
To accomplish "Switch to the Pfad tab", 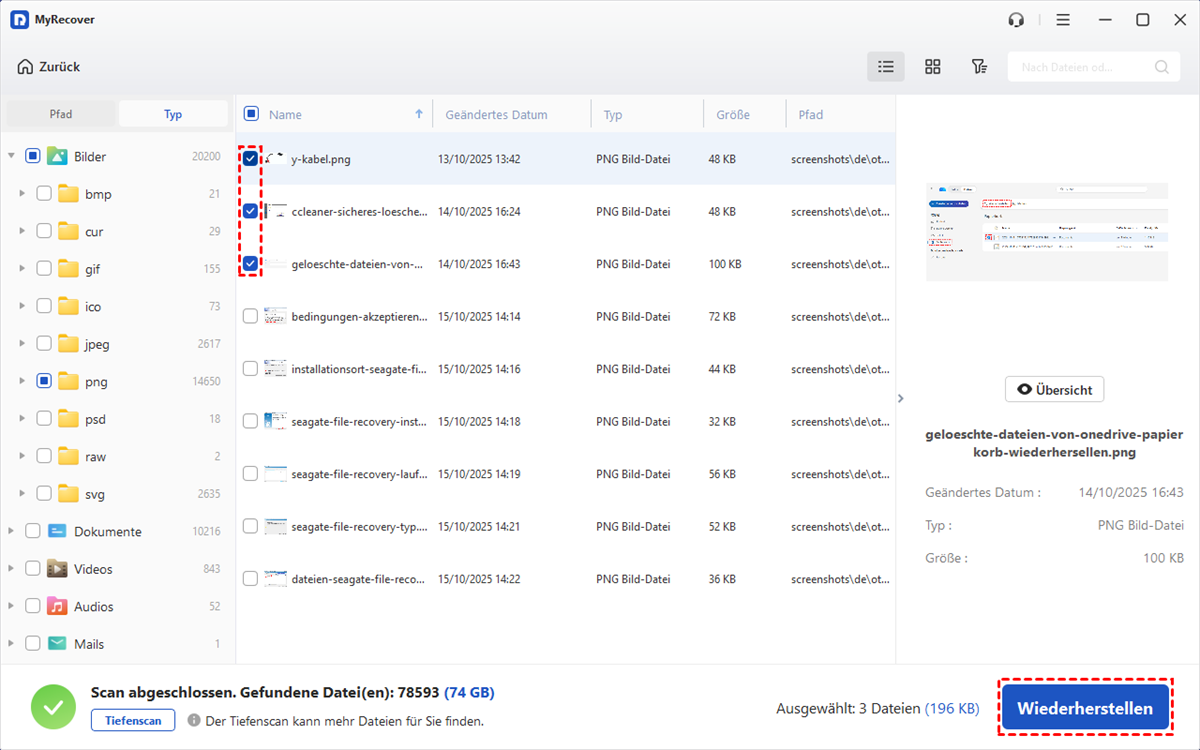I will [61, 114].
